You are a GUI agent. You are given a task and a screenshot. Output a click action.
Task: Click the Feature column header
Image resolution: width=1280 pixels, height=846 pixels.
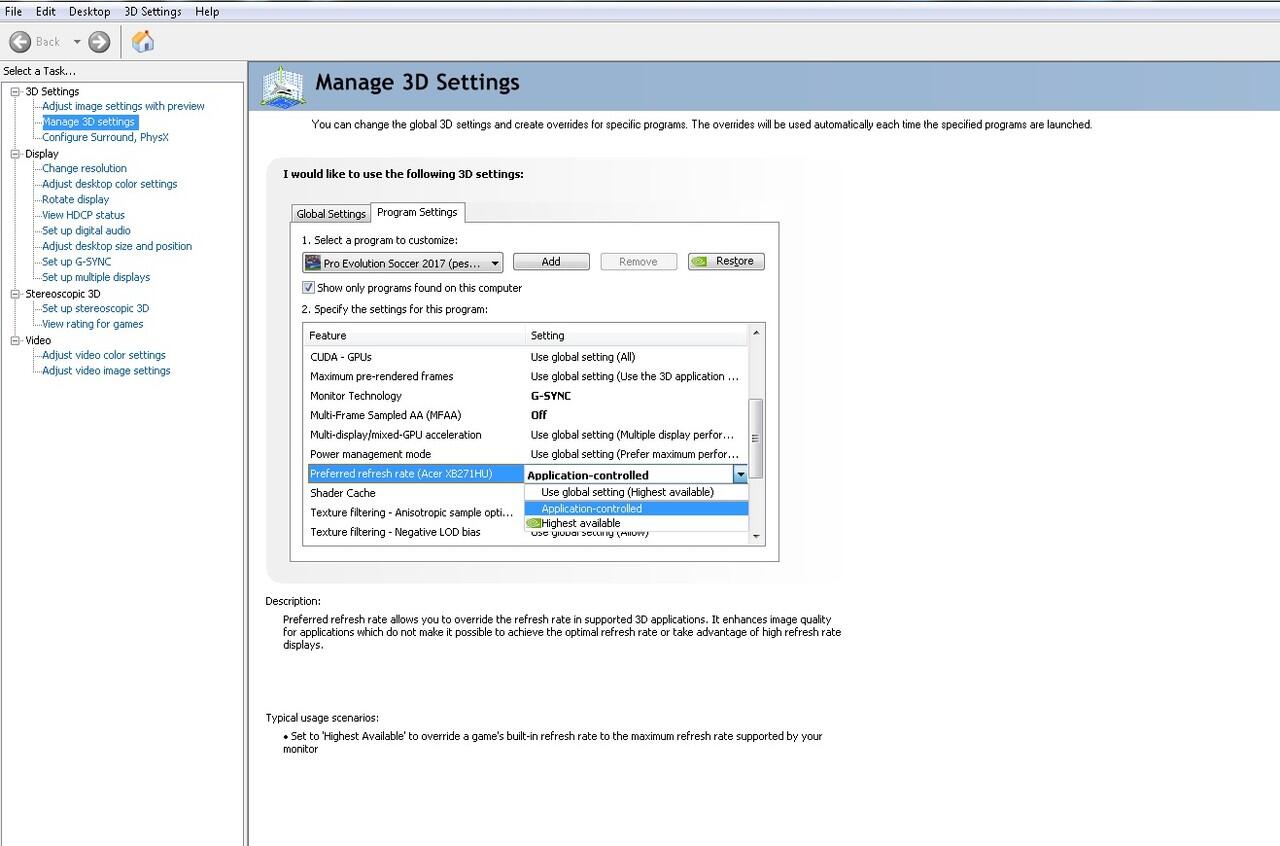[415, 335]
